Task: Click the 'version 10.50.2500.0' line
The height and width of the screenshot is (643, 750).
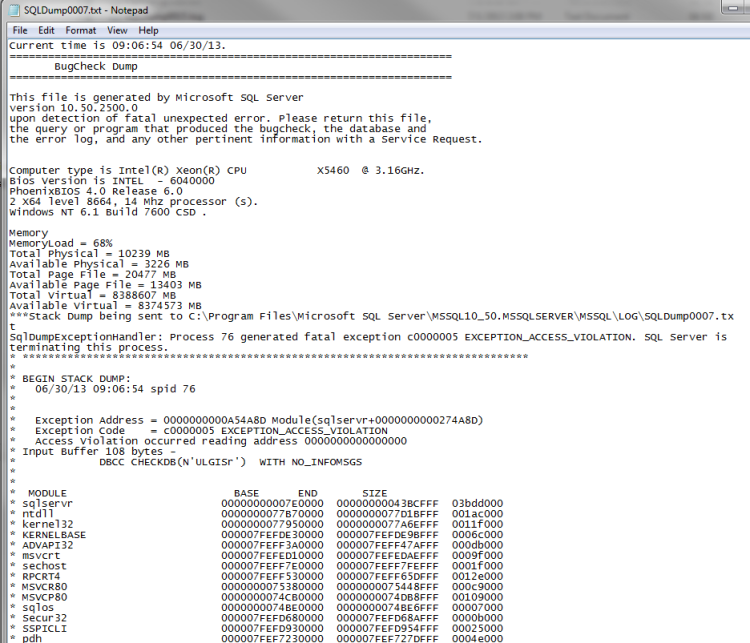Action: pos(73,108)
